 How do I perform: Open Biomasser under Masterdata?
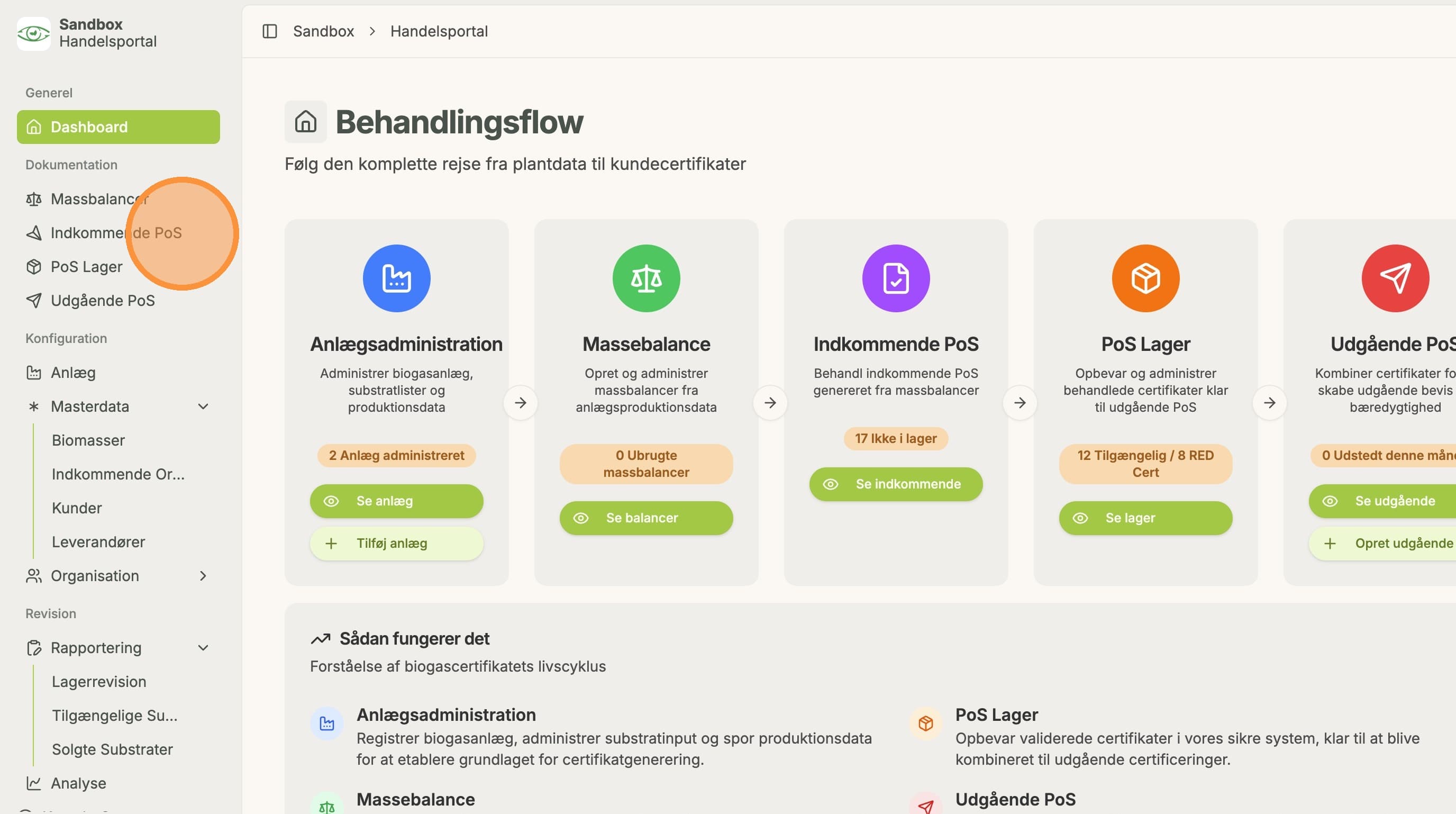[88, 440]
